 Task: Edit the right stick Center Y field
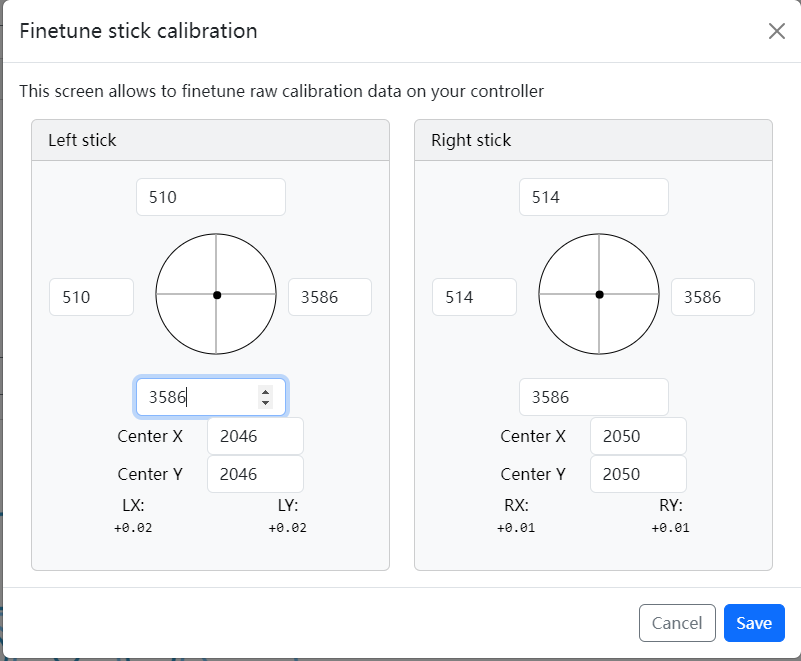point(638,474)
